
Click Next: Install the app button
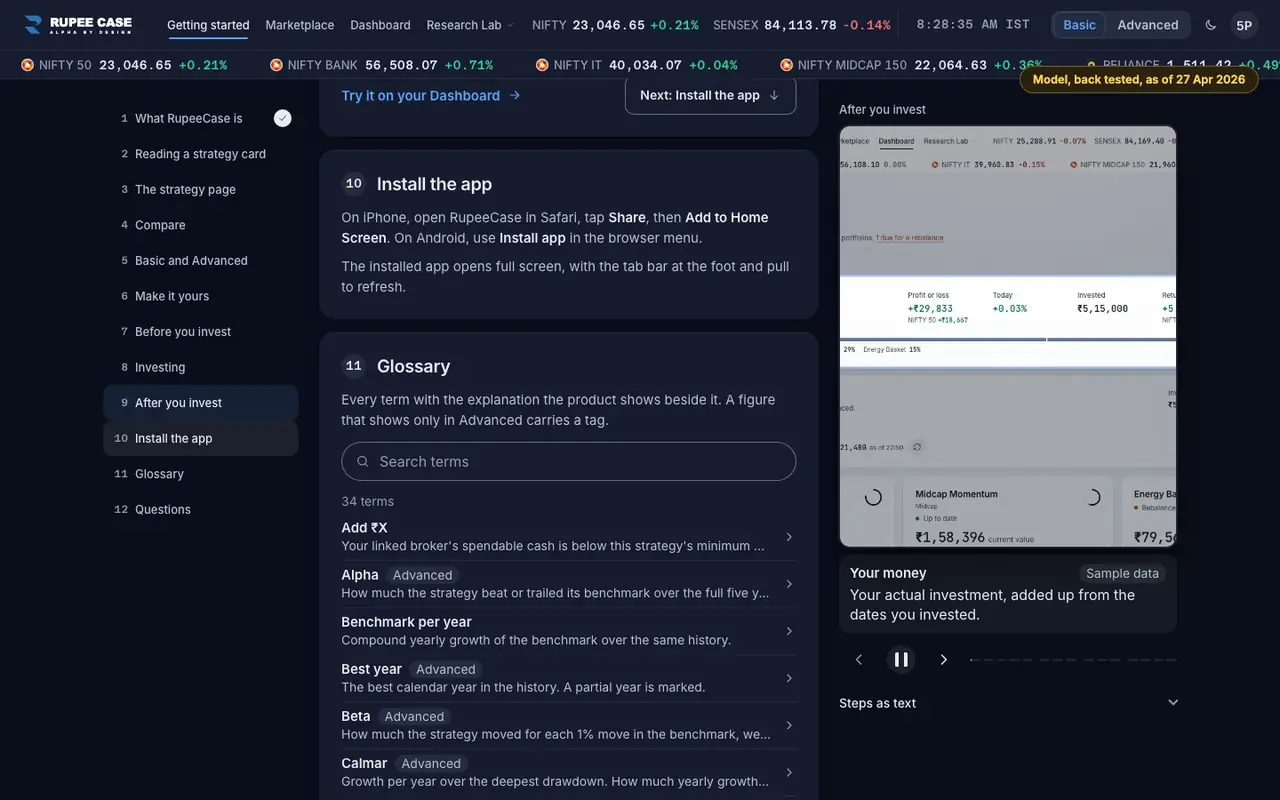click(x=710, y=95)
